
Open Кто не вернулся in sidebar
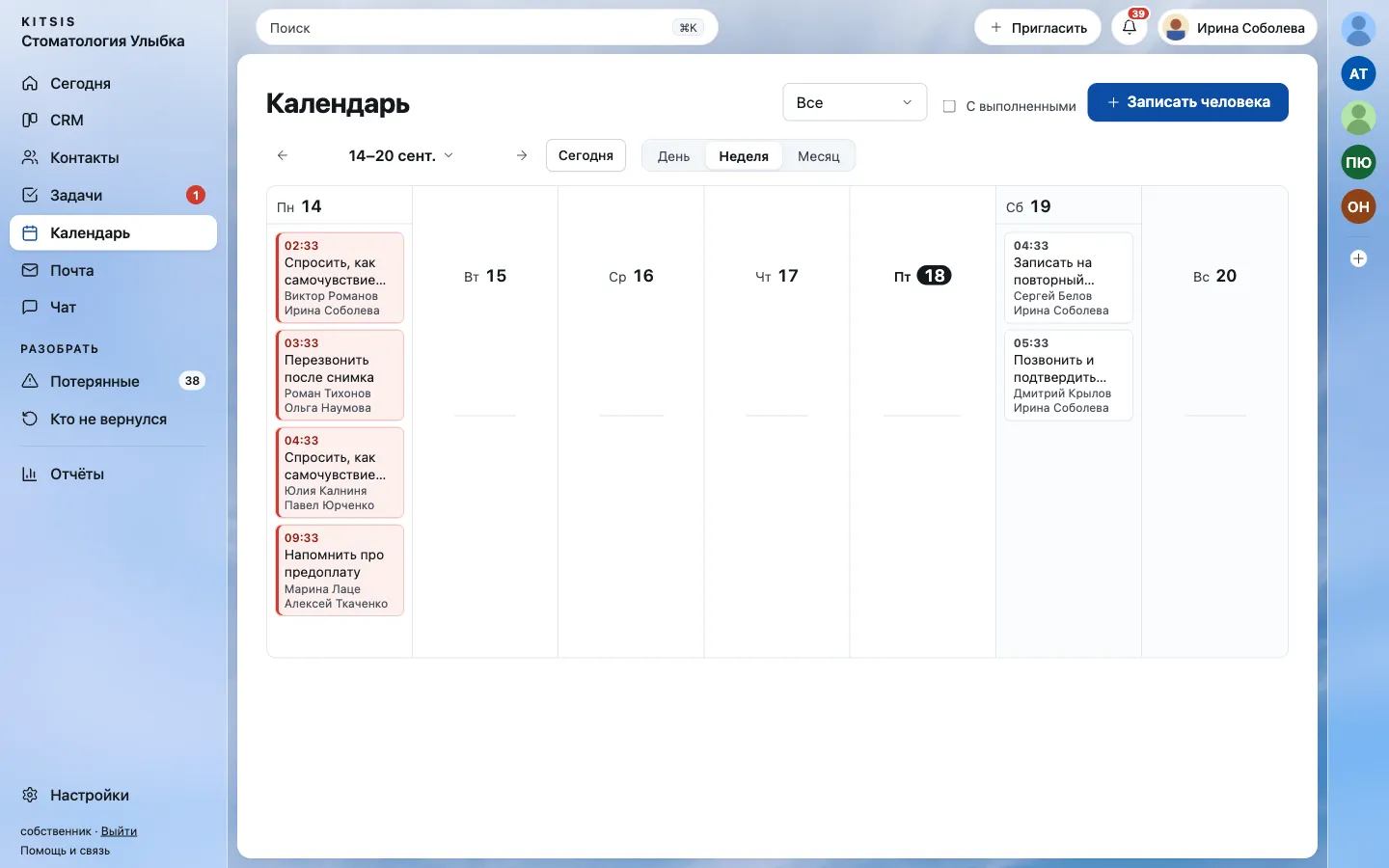pyautogui.click(x=113, y=419)
